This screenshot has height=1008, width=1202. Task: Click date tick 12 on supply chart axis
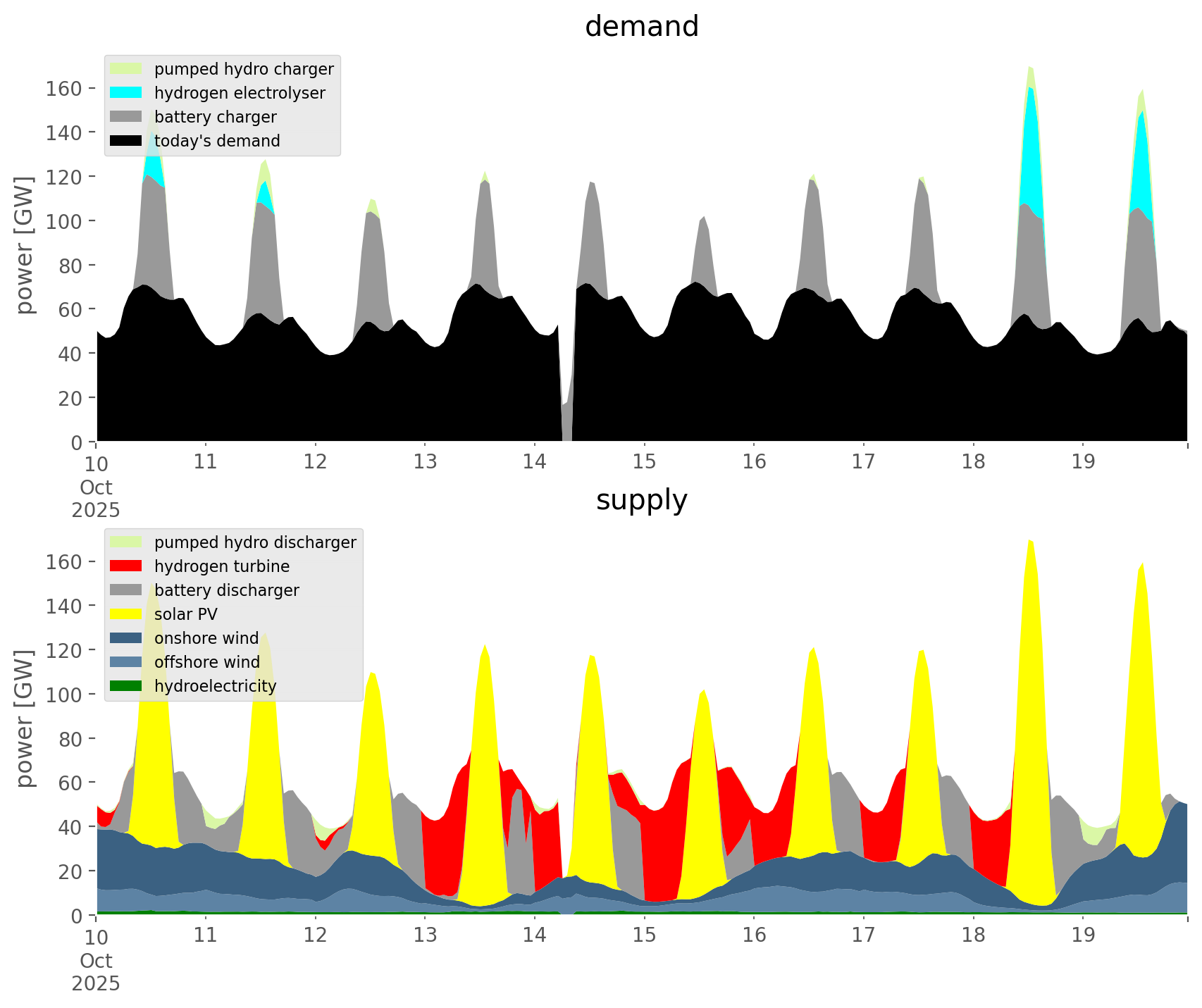[316, 935]
